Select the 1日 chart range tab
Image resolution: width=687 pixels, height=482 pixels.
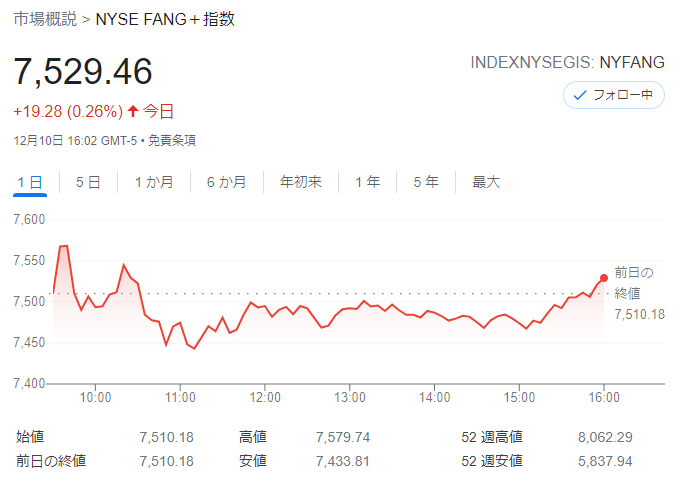point(30,182)
